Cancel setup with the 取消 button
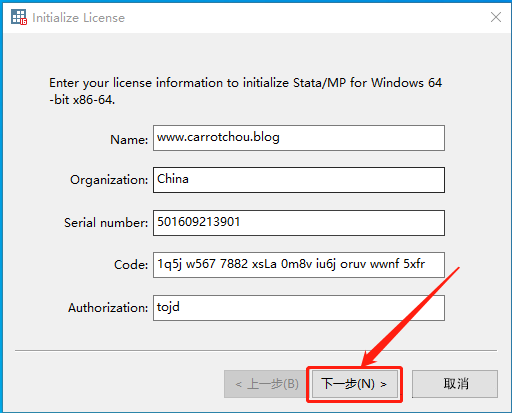The image size is (512, 413). pos(455,384)
